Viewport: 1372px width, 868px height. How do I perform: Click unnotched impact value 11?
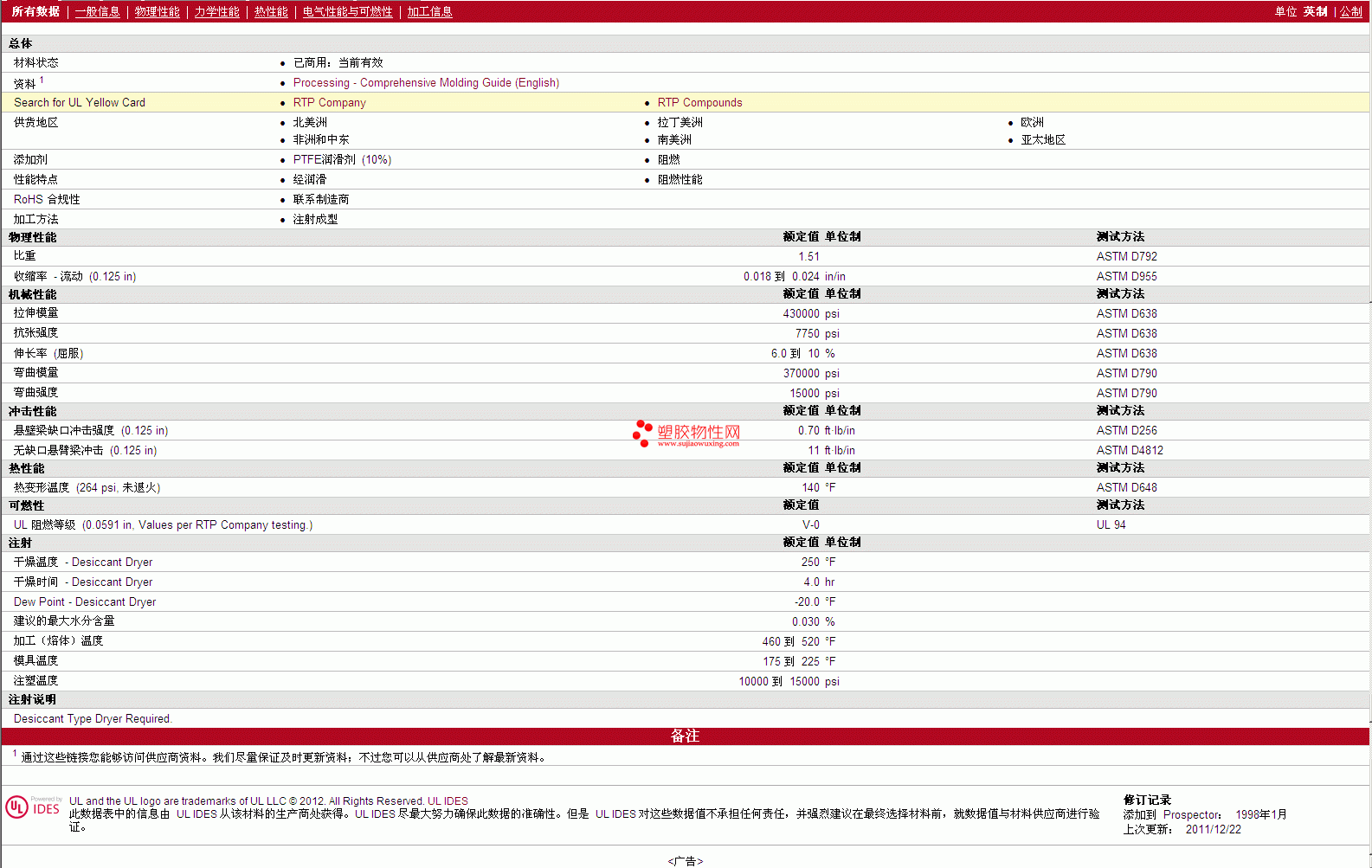click(814, 451)
